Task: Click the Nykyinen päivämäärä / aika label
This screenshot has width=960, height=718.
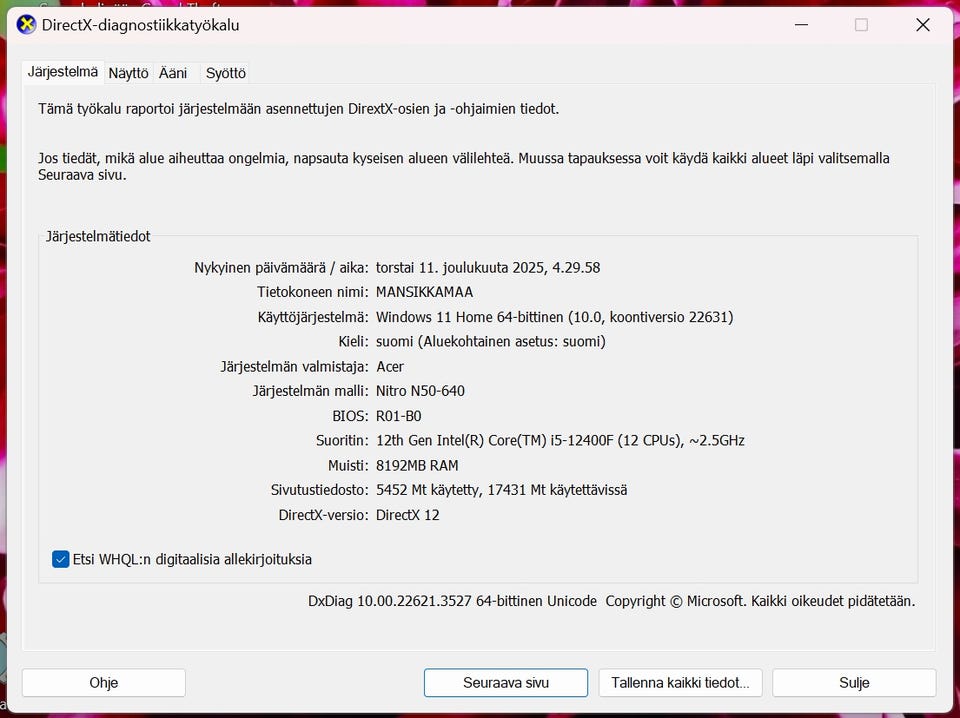Action: [282, 267]
